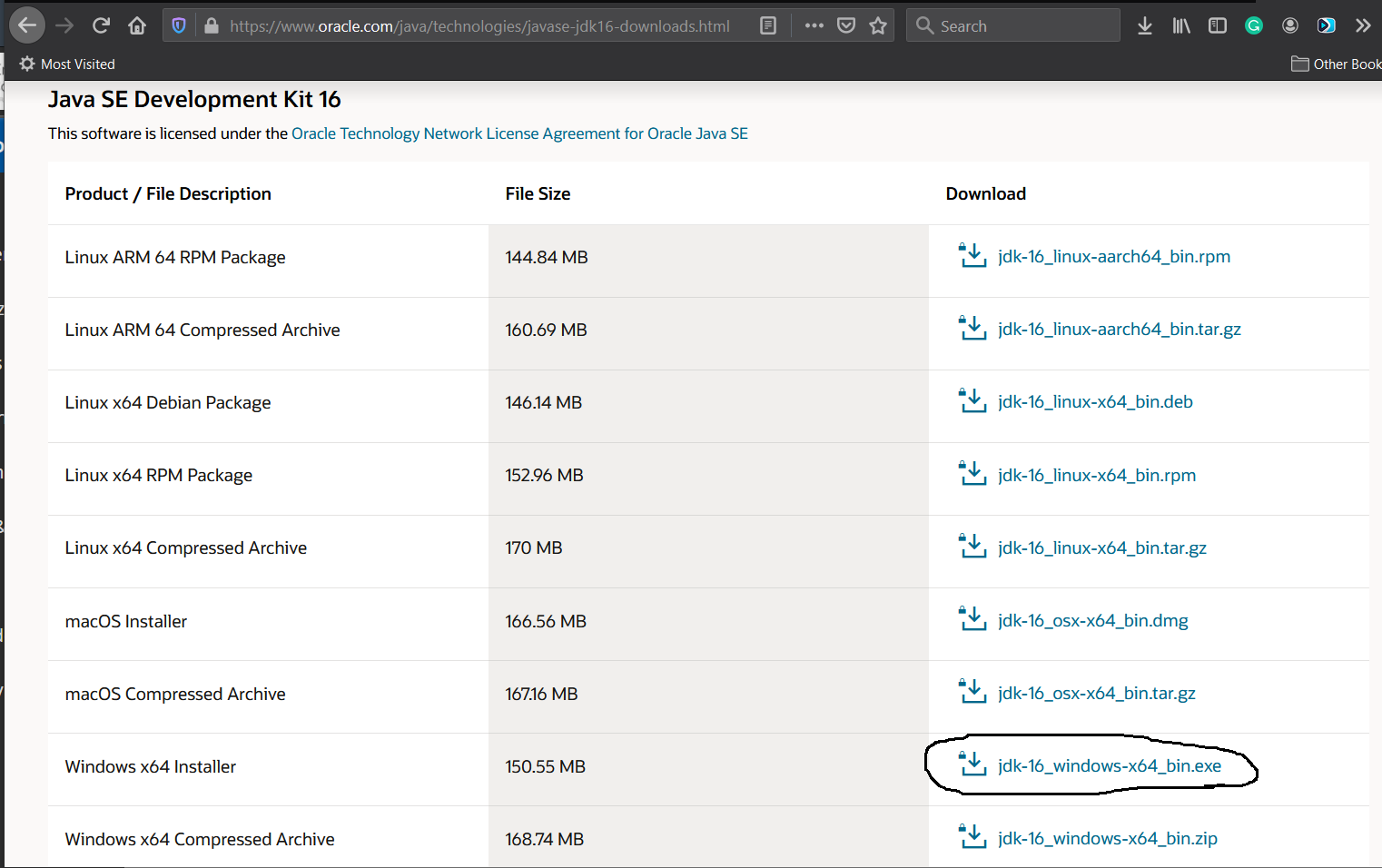Show more toolbar tools overflow
The width and height of the screenshot is (1382, 868).
click(x=1363, y=25)
